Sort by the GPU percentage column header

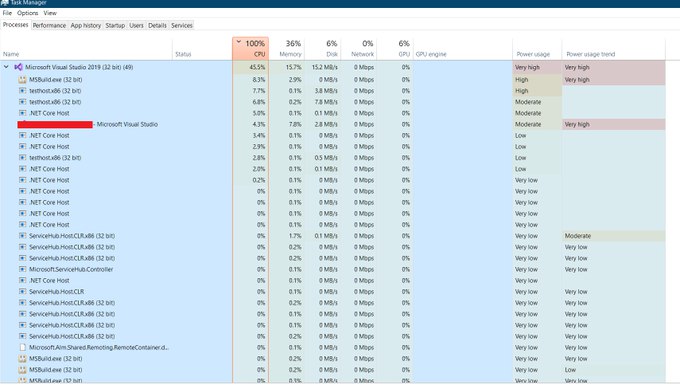coord(395,49)
